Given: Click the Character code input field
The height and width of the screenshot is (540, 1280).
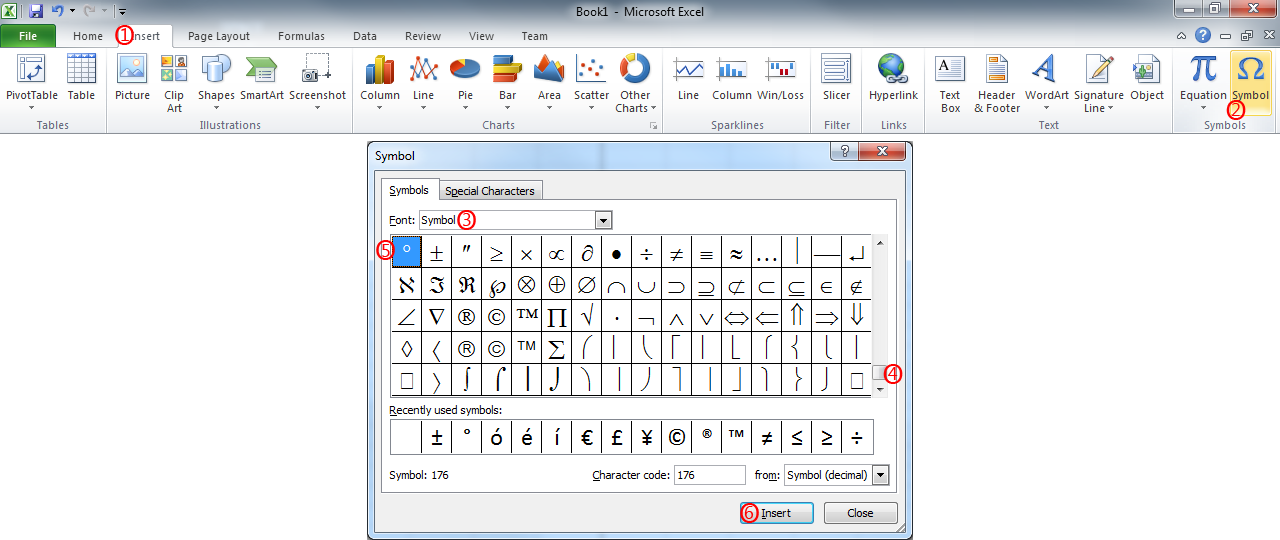Looking at the screenshot, I should (x=710, y=475).
